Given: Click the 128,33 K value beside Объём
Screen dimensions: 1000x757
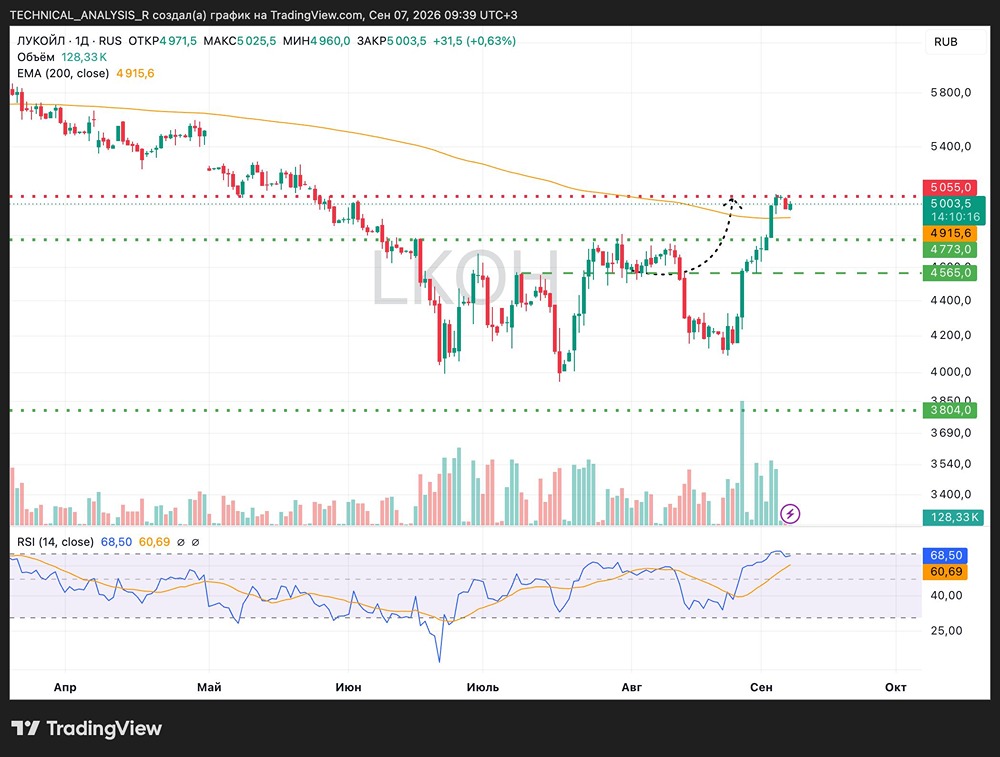Looking at the screenshot, I should pyautogui.click(x=84, y=57).
